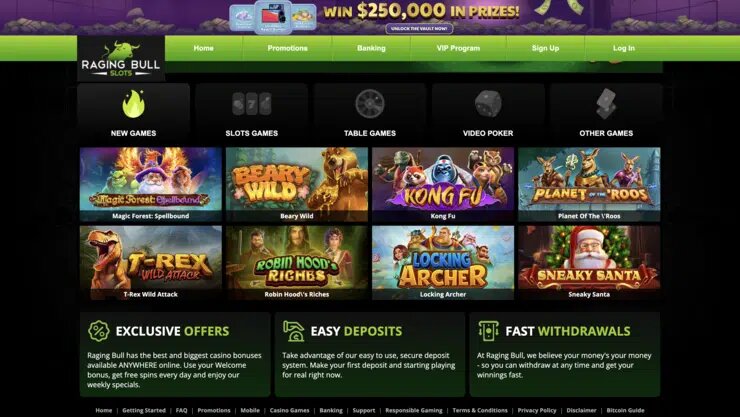The height and width of the screenshot is (417, 740).
Task: Click the Log In button
Action: coord(623,48)
